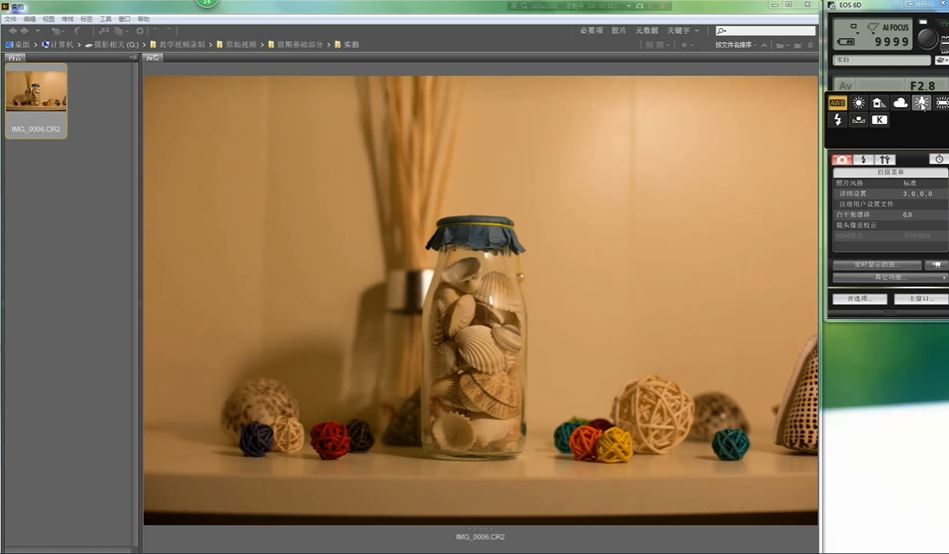Select the Shade house white balance icon
Image resolution: width=949 pixels, height=554 pixels.
(x=879, y=103)
